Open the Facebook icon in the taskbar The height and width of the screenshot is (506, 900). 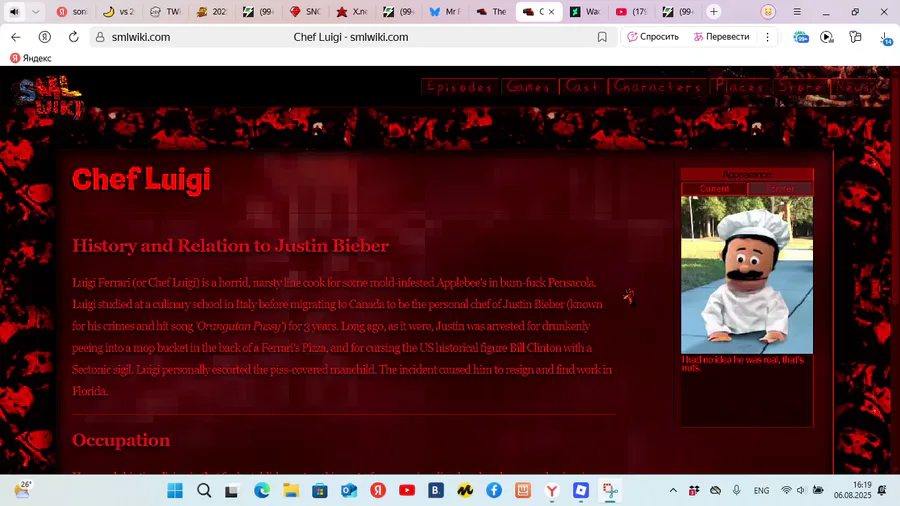(x=494, y=491)
